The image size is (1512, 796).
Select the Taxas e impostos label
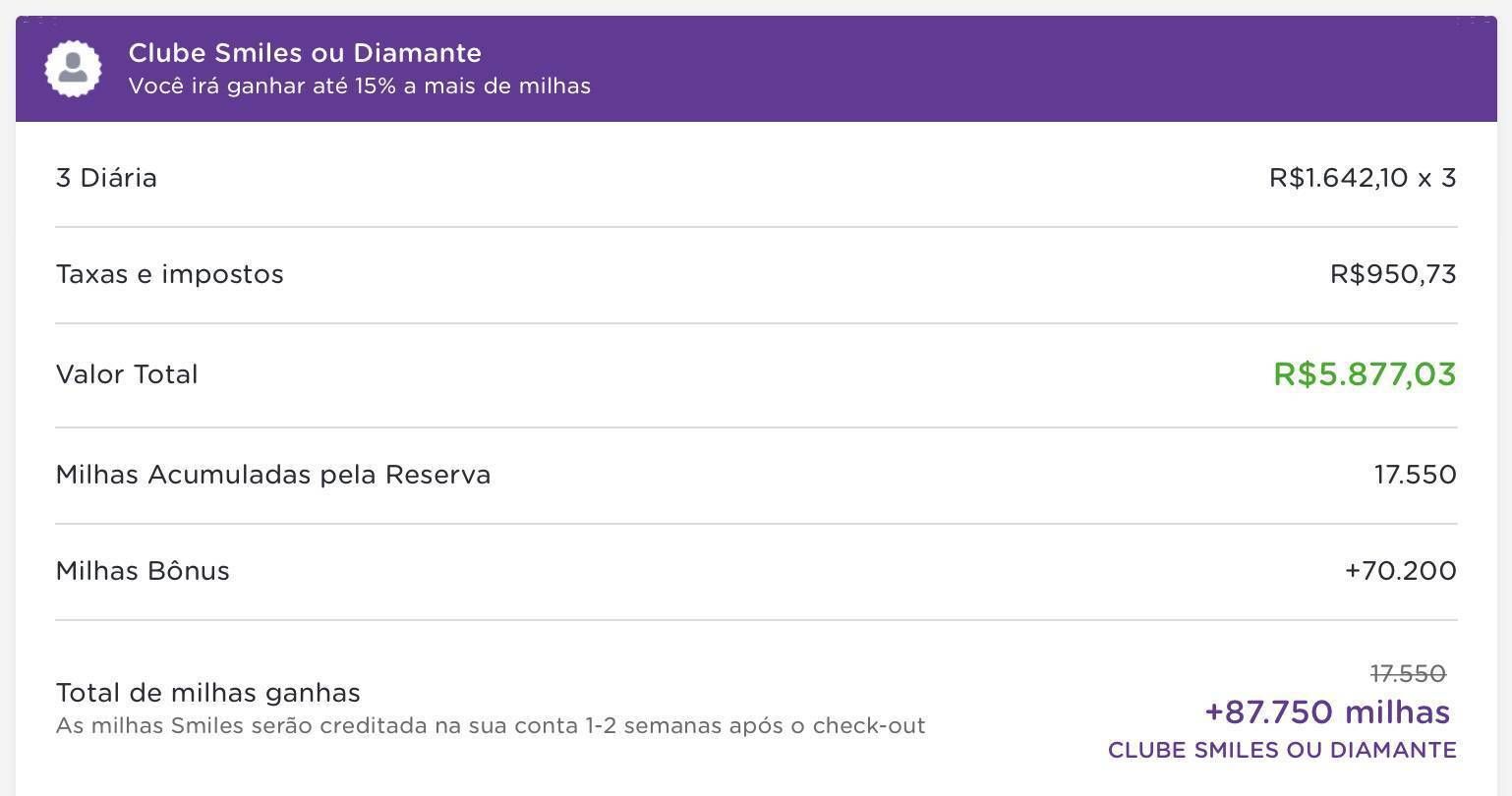tap(170, 274)
